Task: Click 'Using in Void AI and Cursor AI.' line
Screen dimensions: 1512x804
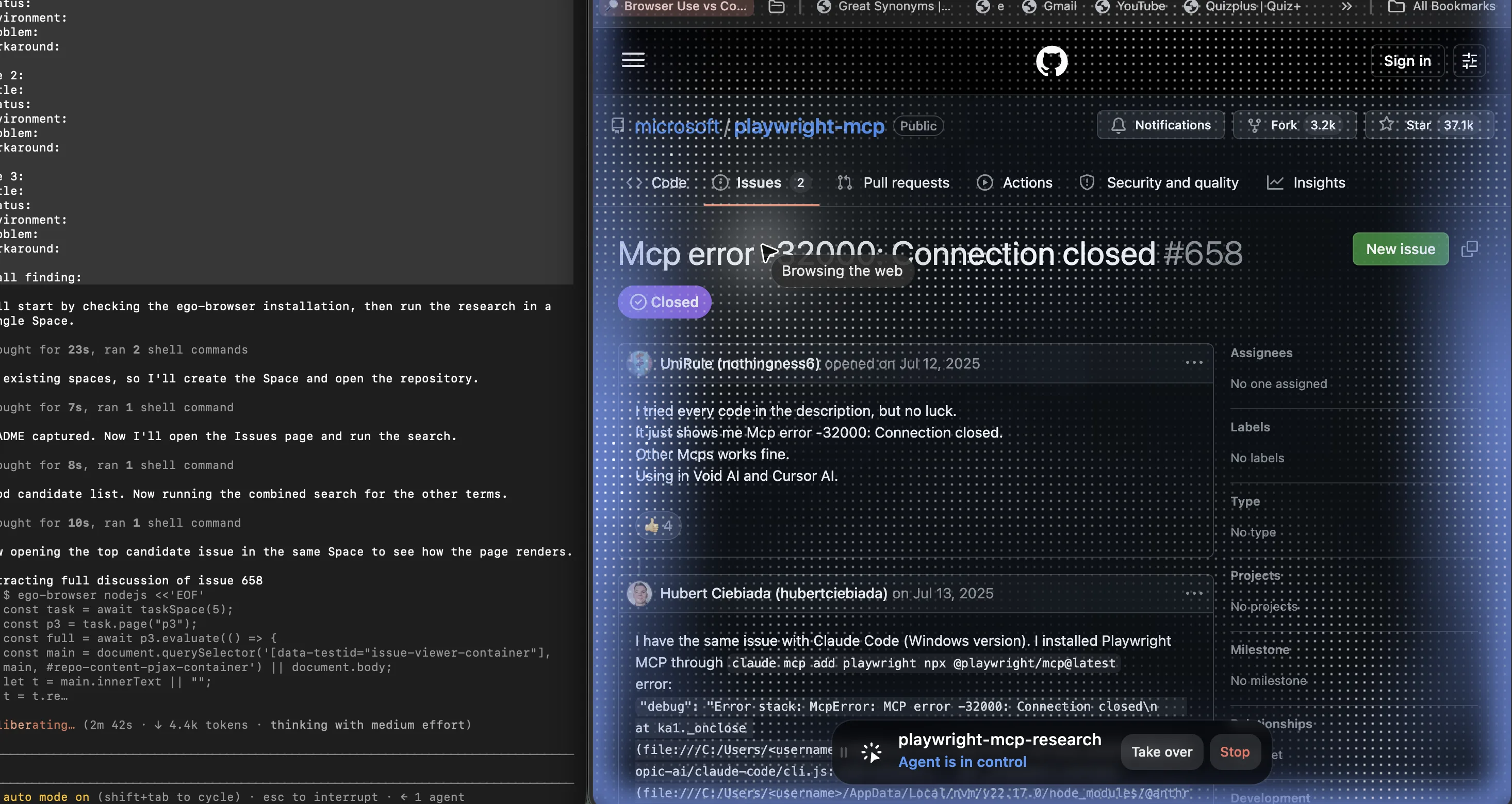Action: (x=736, y=476)
